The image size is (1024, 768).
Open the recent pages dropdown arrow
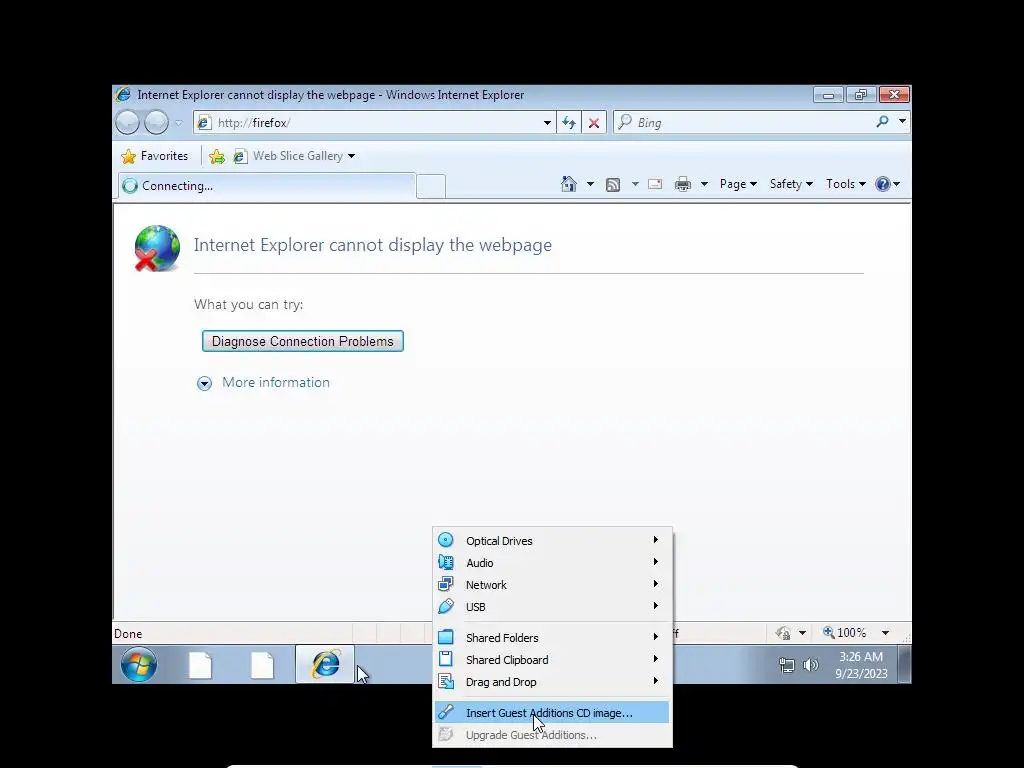point(178,123)
